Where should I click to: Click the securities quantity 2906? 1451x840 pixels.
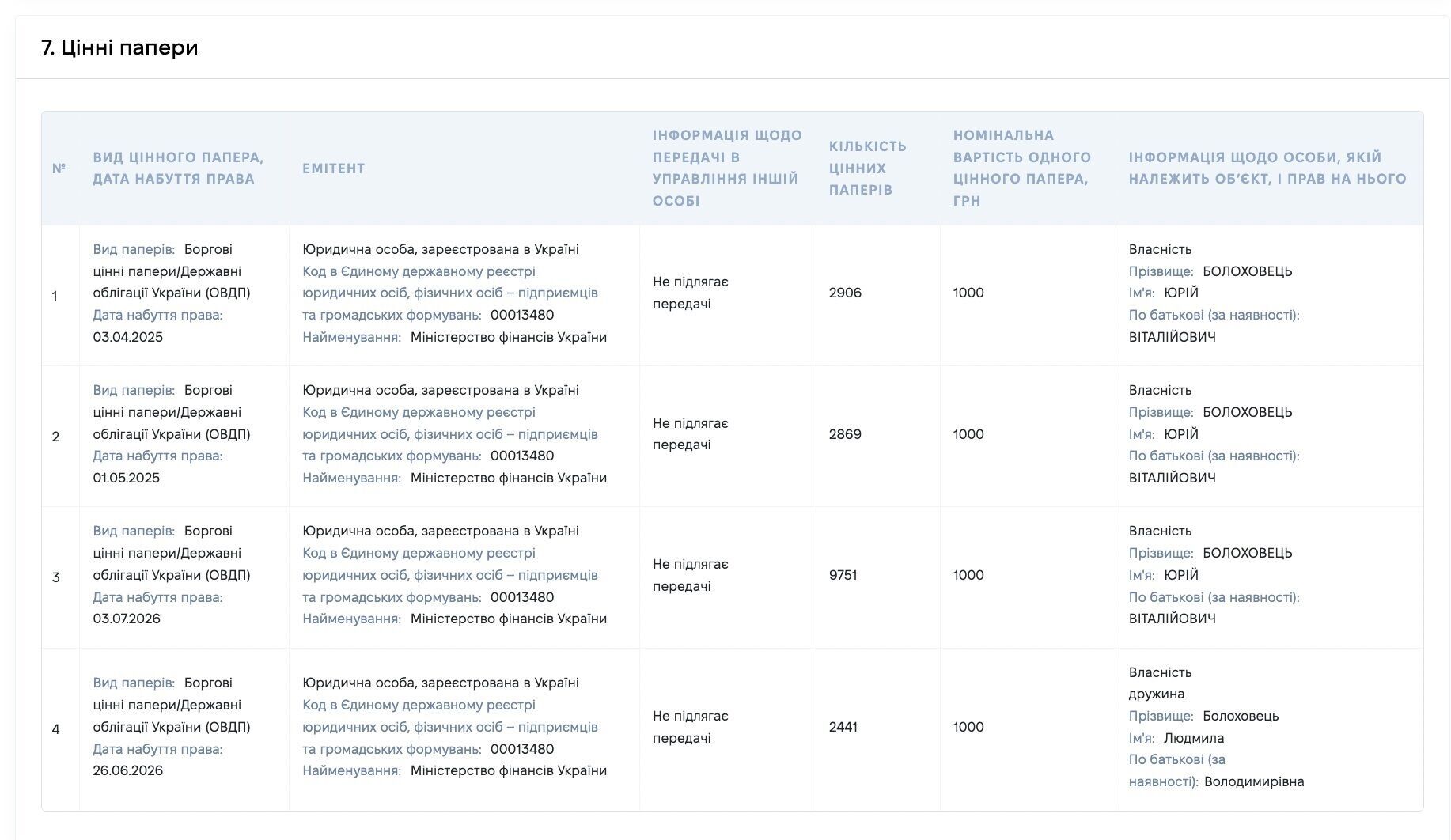click(x=845, y=293)
